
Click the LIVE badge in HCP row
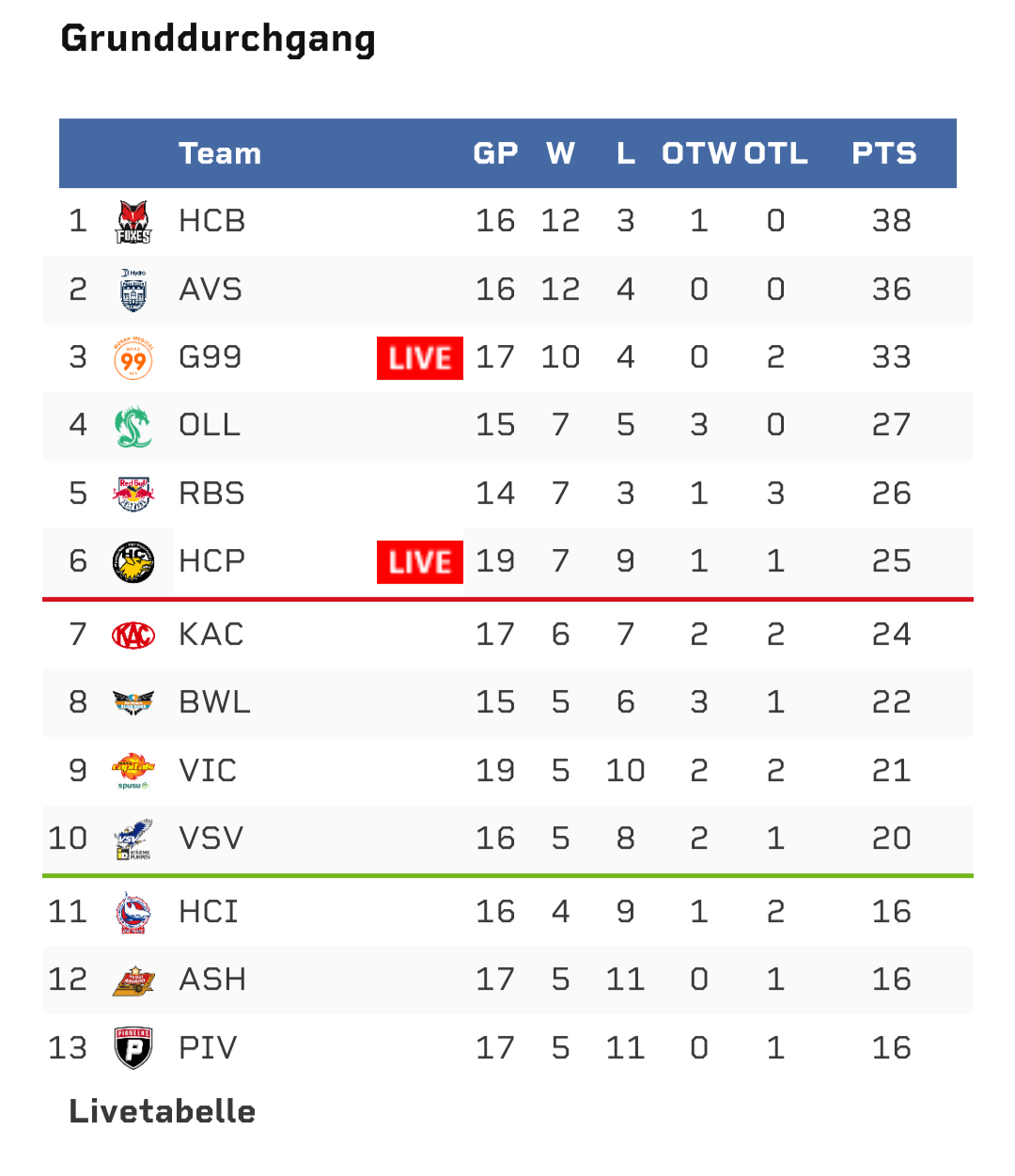coord(420,562)
